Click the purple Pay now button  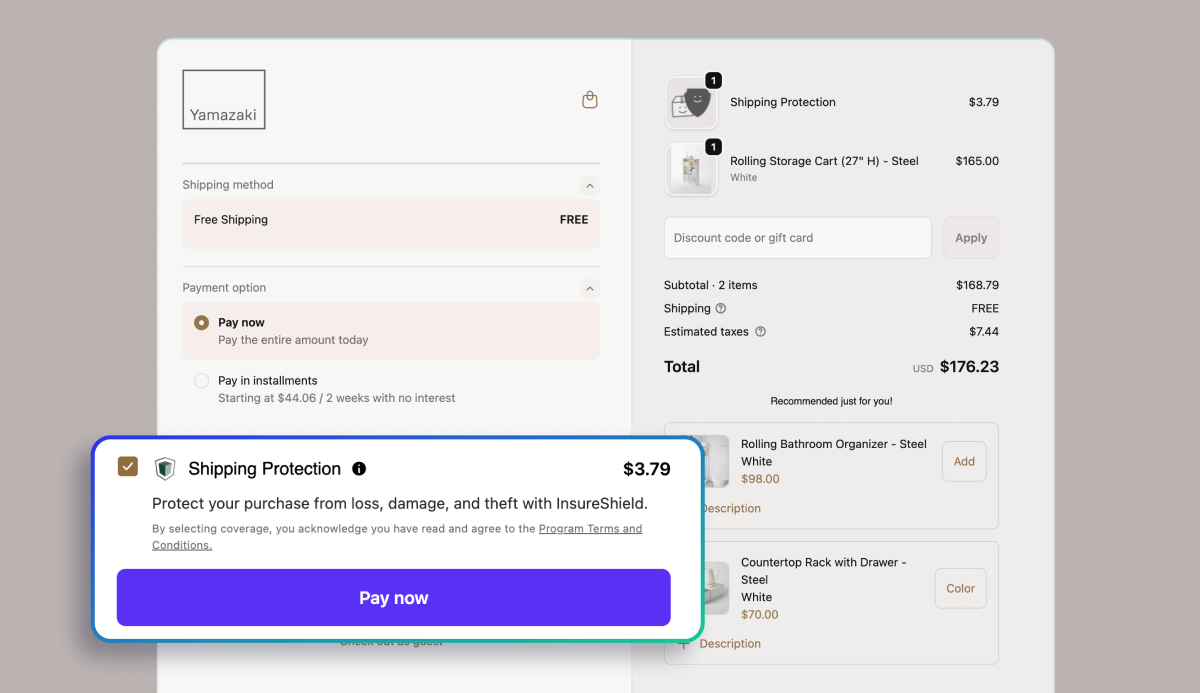(394, 598)
